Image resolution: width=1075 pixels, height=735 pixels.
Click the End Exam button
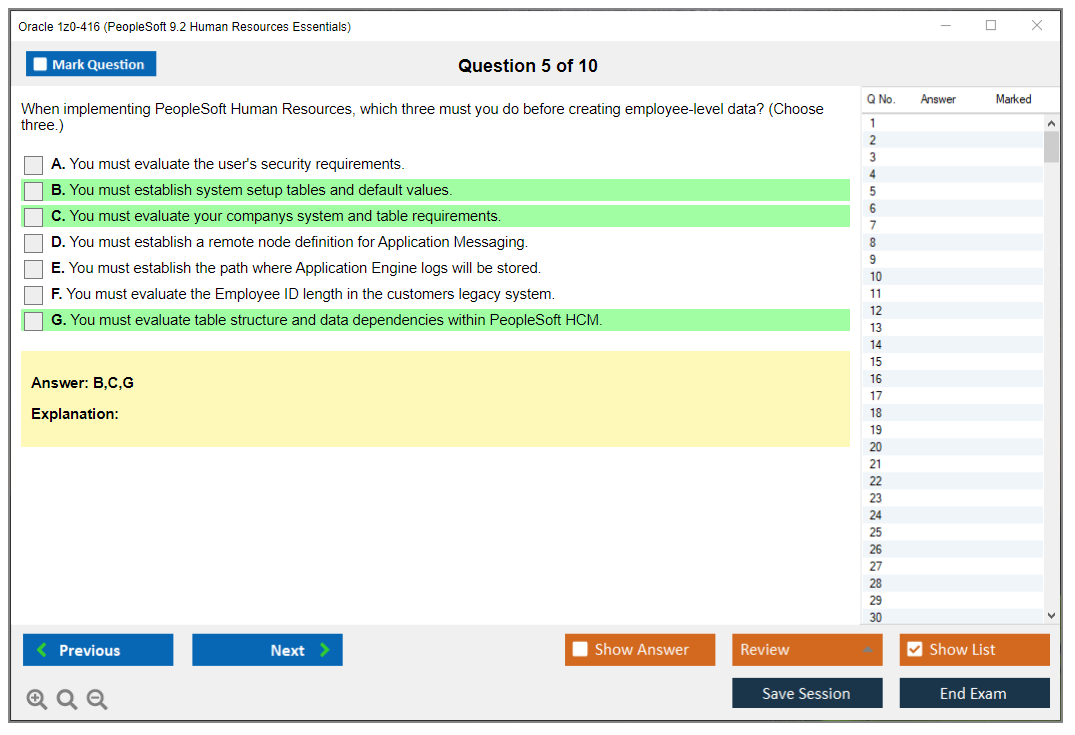pyautogui.click(x=974, y=692)
